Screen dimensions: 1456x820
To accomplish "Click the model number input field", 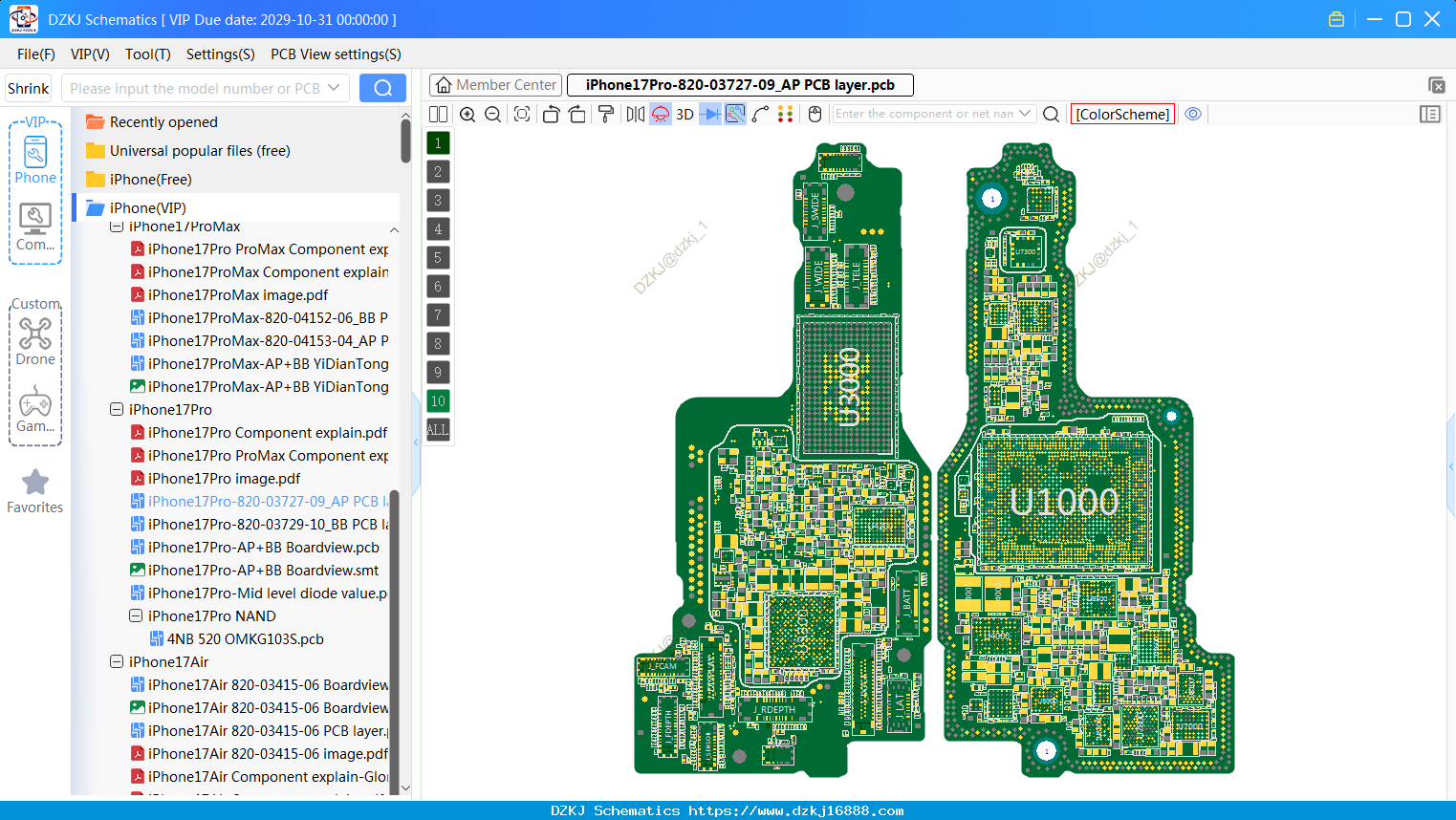I will pyautogui.click(x=194, y=88).
